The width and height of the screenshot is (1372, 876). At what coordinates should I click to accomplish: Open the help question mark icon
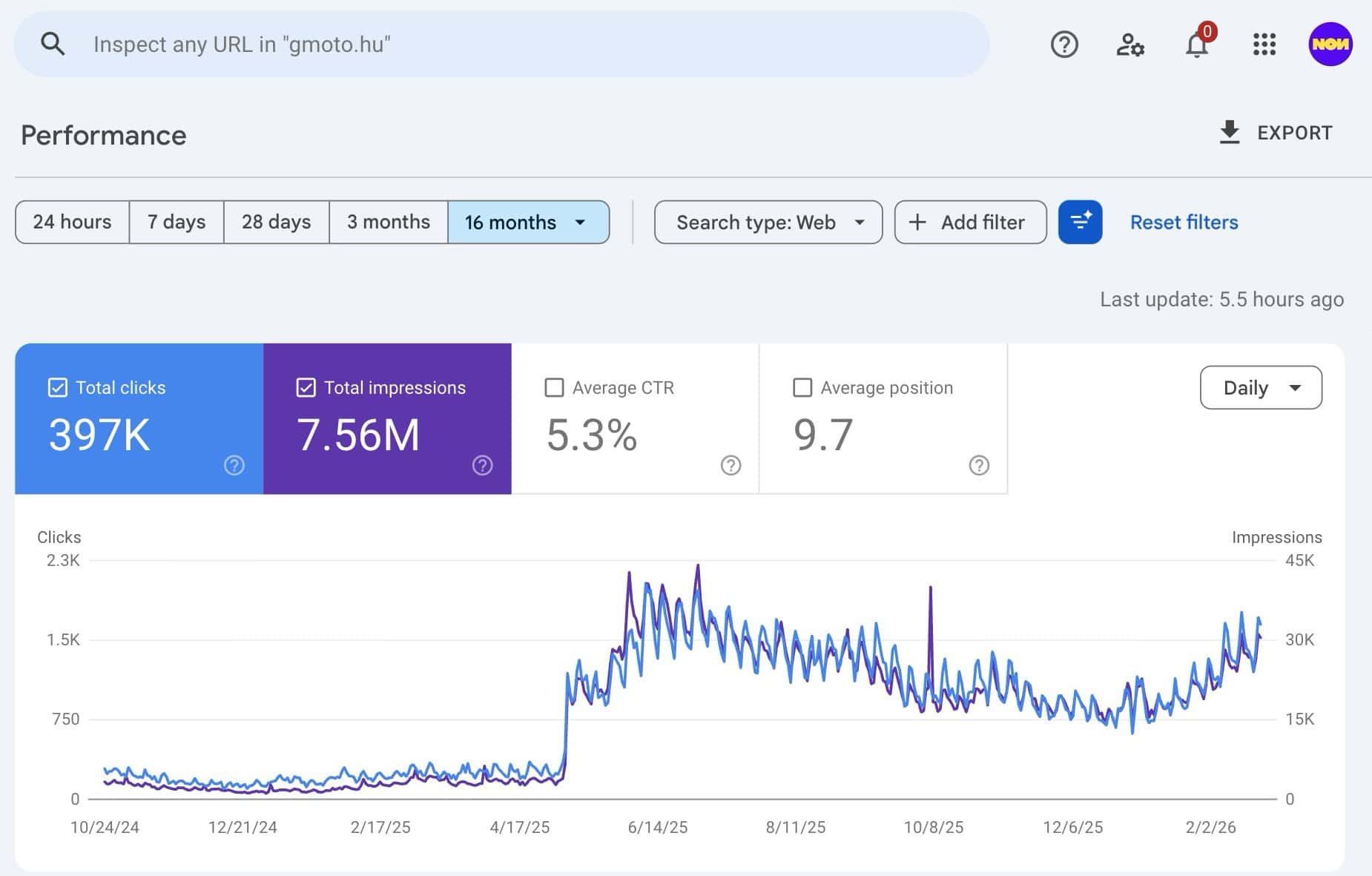1064,45
